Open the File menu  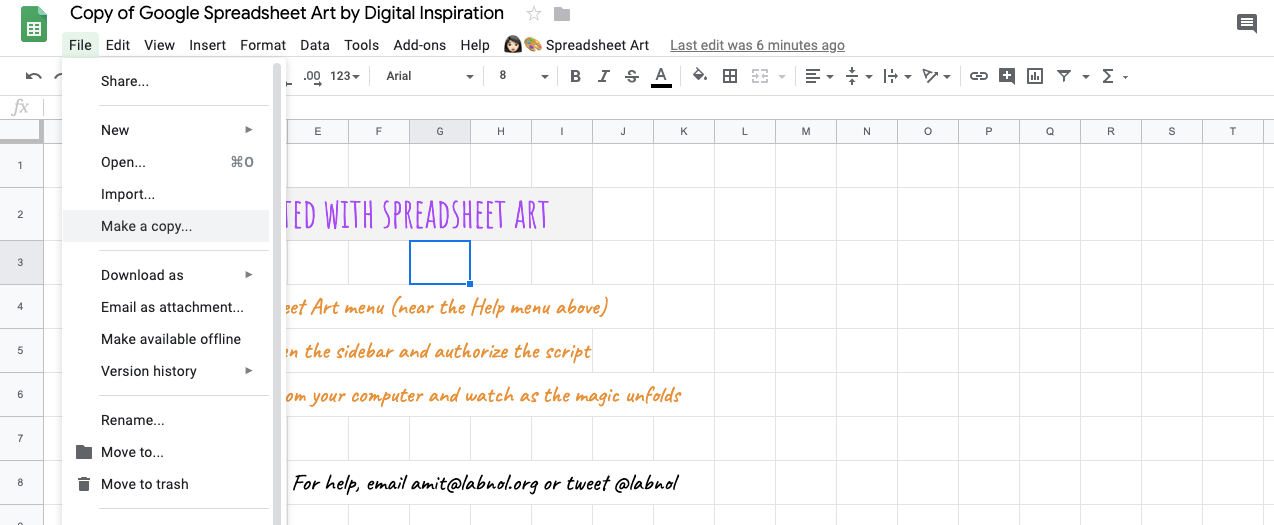[81, 45]
